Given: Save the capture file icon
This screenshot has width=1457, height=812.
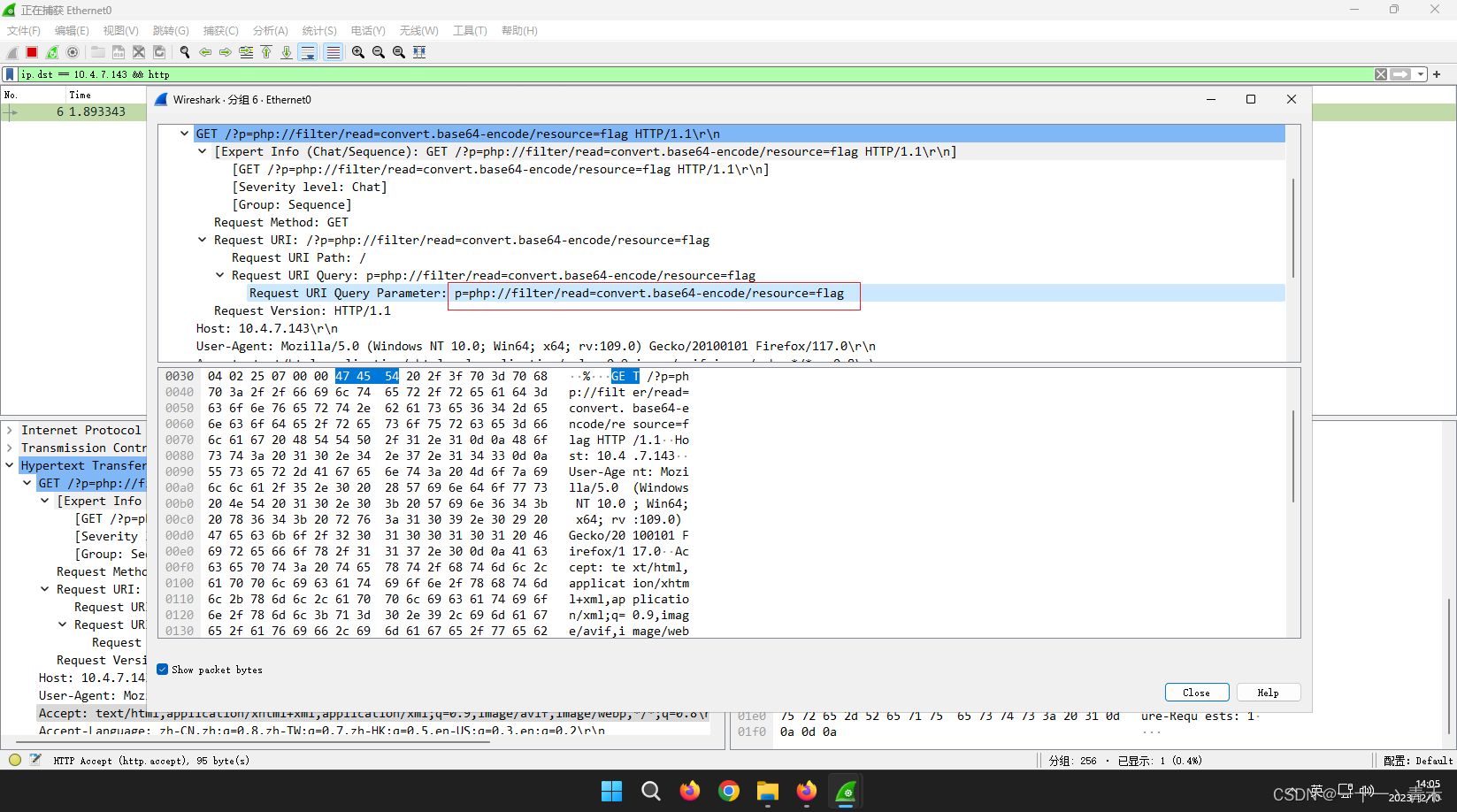Looking at the screenshot, I should tap(119, 52).
